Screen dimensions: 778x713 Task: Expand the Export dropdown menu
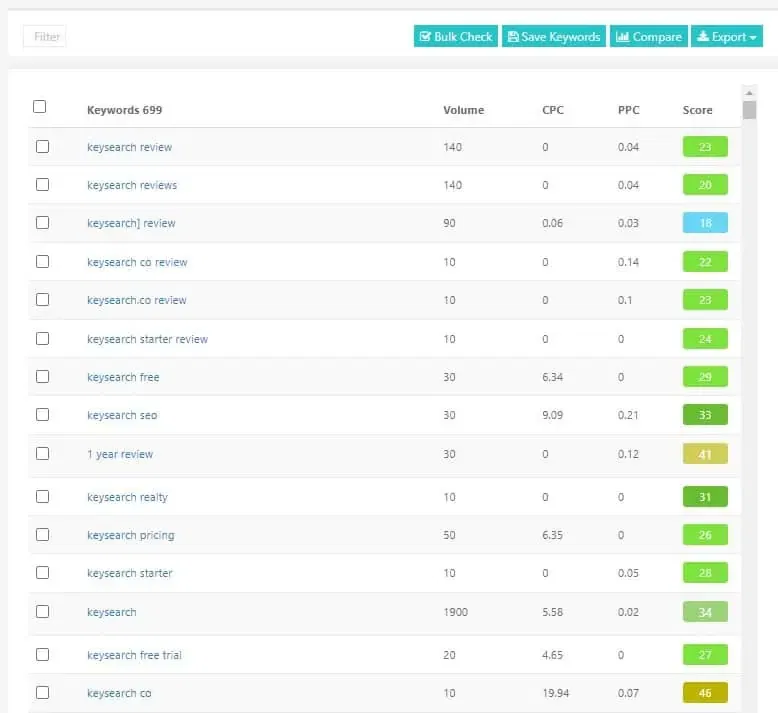point(726,37)
